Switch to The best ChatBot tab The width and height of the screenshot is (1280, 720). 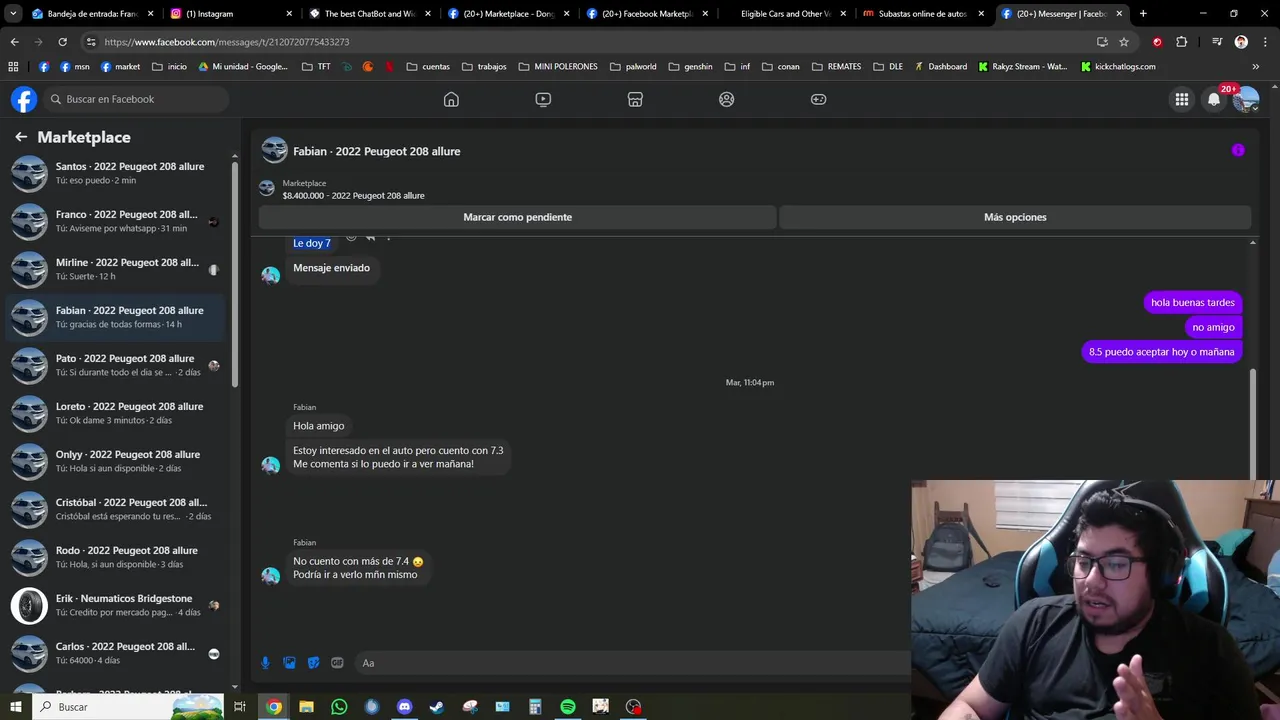367,14
